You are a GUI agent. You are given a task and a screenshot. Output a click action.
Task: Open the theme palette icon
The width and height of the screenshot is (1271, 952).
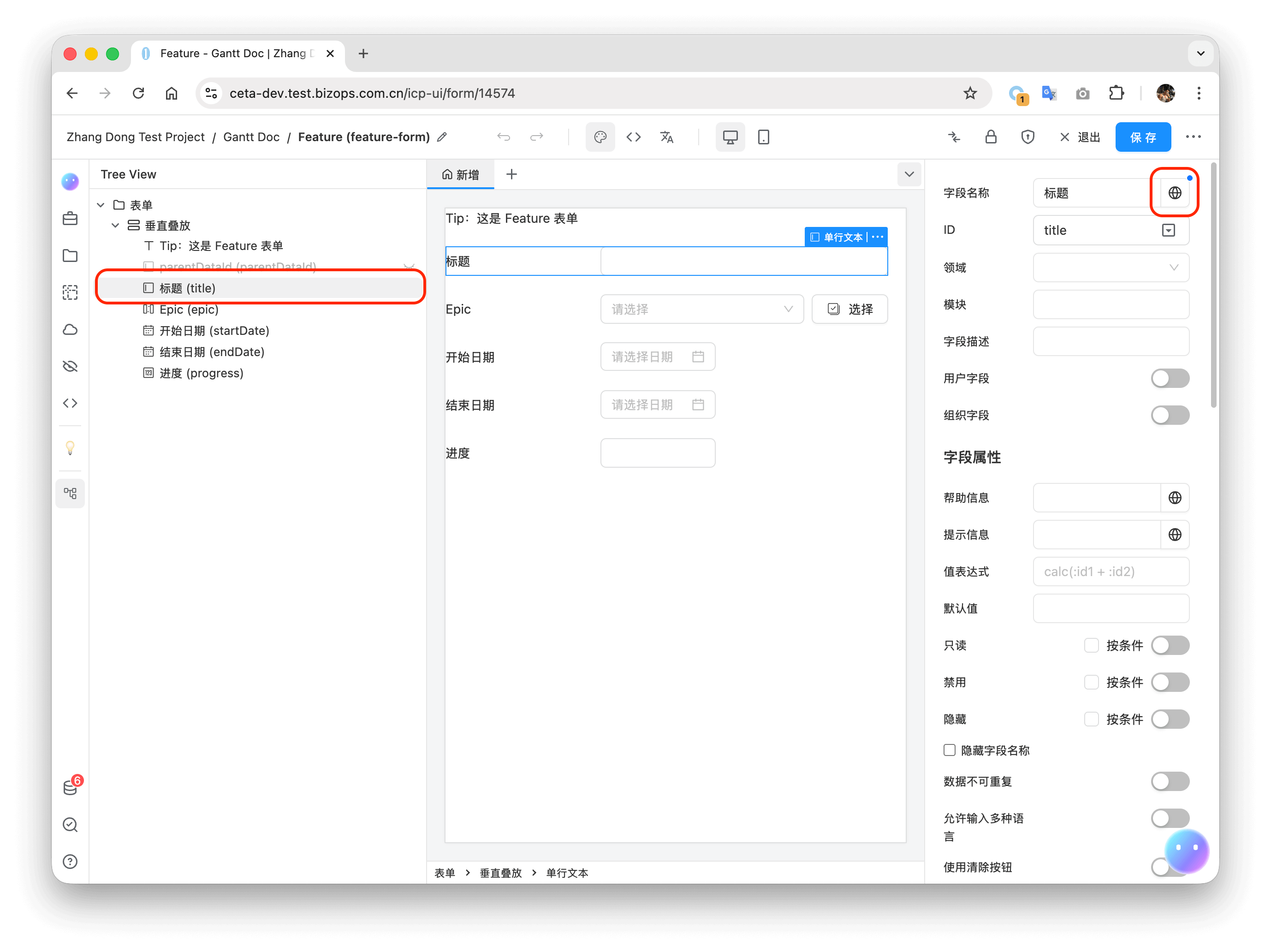click(600, 137)
